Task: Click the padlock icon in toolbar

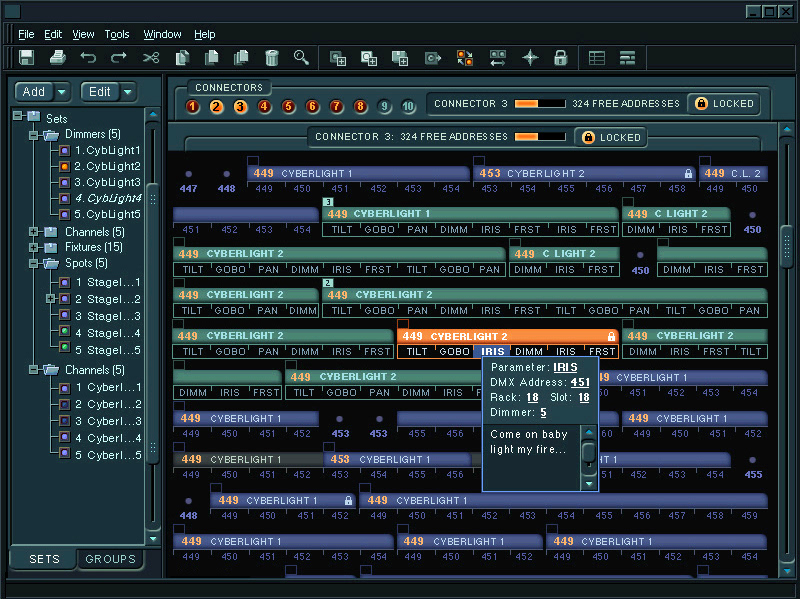Action: 561,58
